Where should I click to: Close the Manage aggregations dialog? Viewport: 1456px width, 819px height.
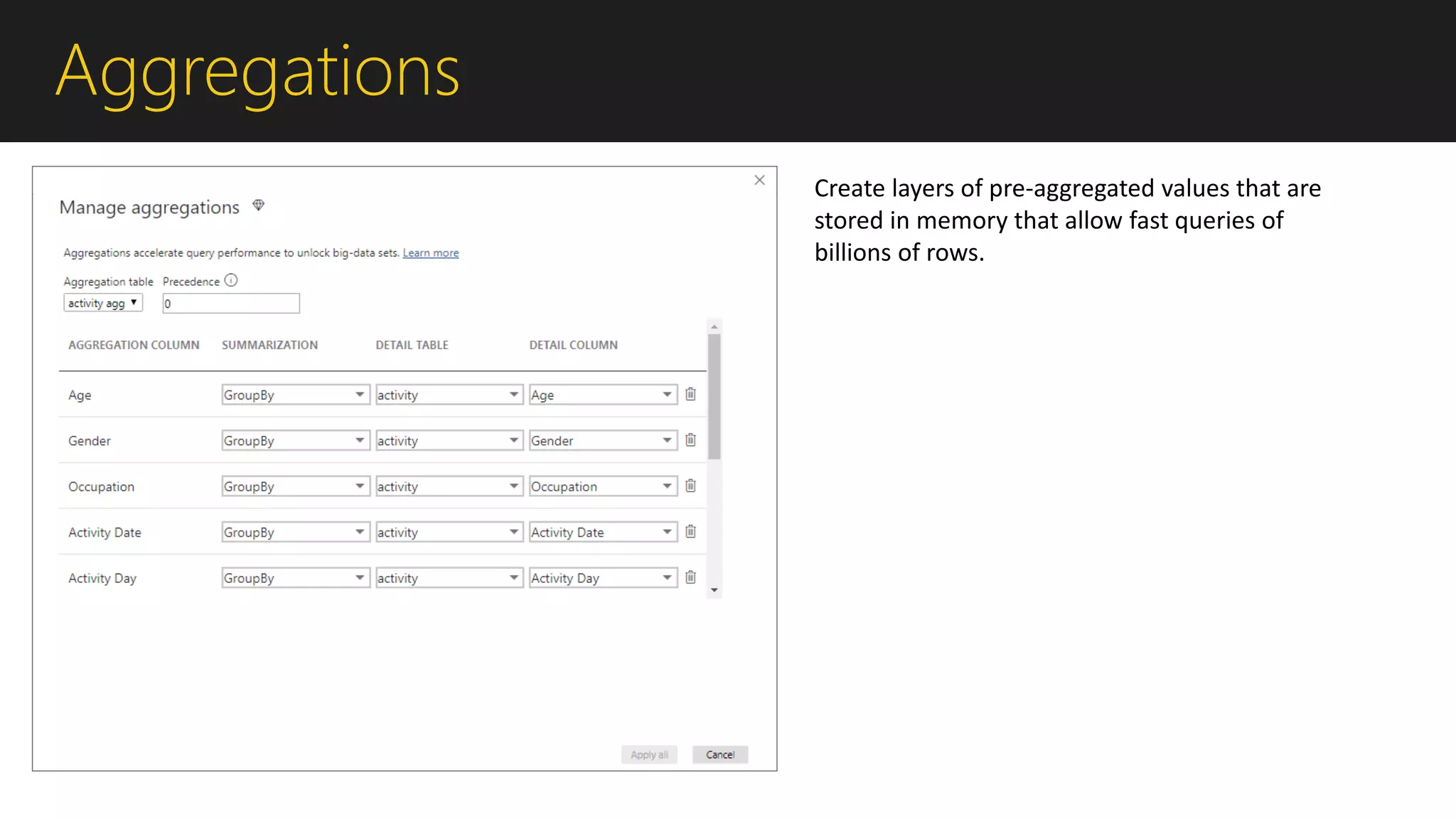coord(759,181)
